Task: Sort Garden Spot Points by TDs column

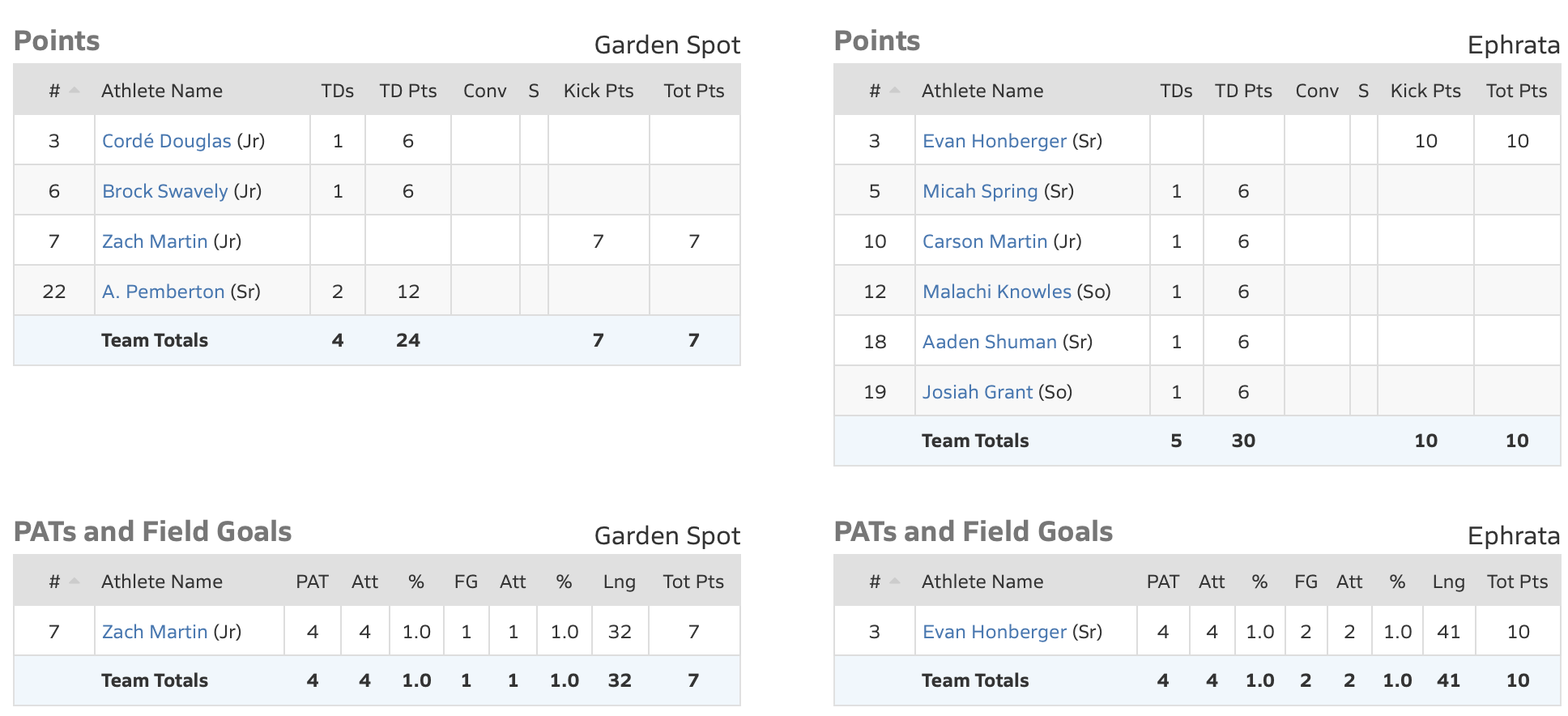Action: 337,91
